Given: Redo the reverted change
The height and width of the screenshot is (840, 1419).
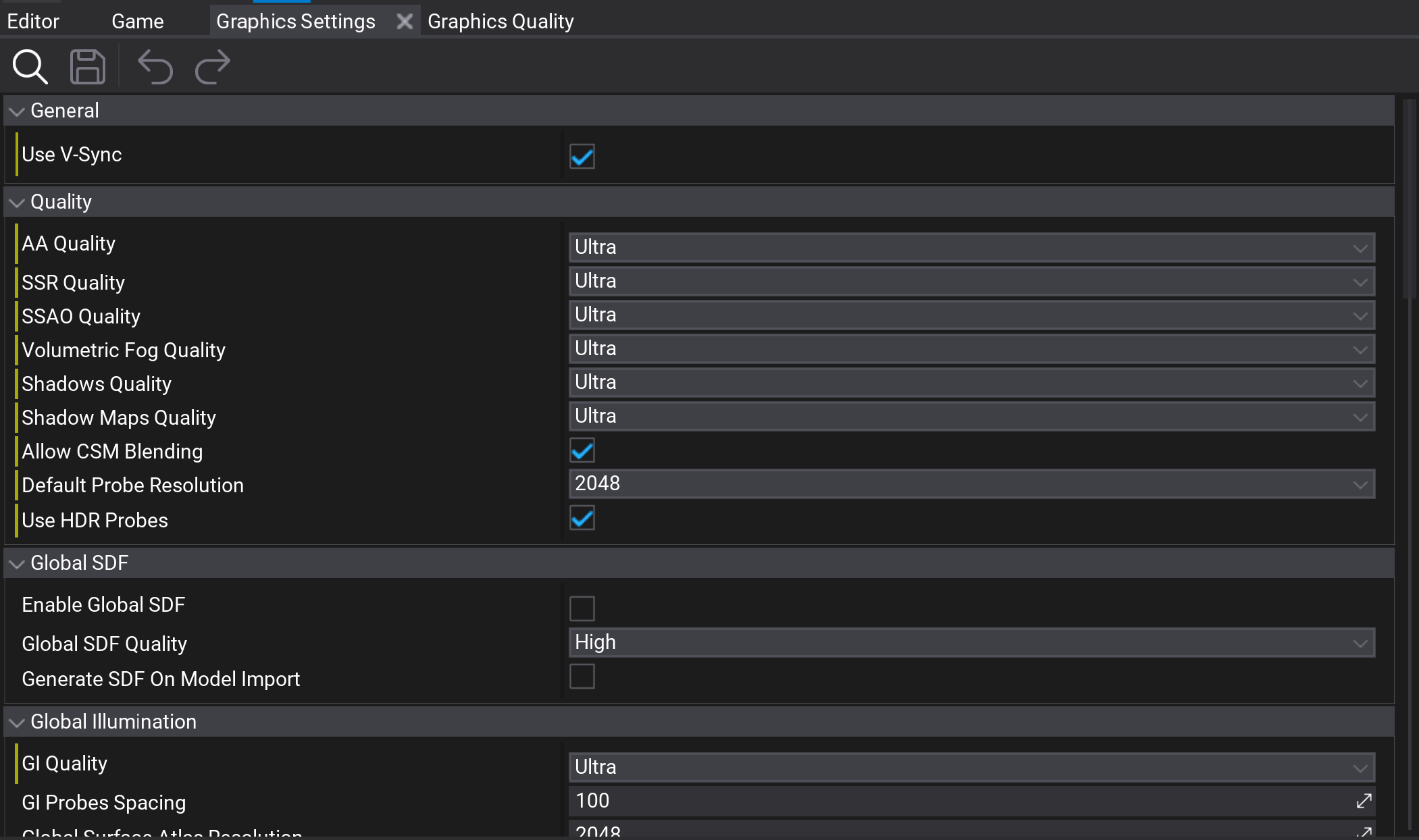Looking at the screenshot, I should (x=211, y=67).
